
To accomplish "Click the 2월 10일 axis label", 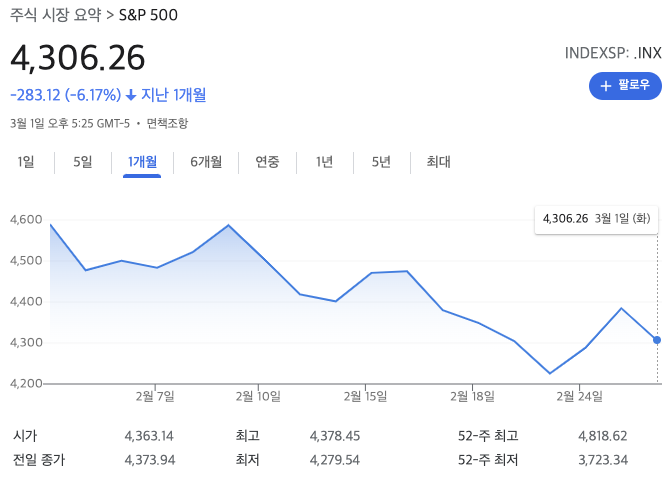I will pos(258,396).
